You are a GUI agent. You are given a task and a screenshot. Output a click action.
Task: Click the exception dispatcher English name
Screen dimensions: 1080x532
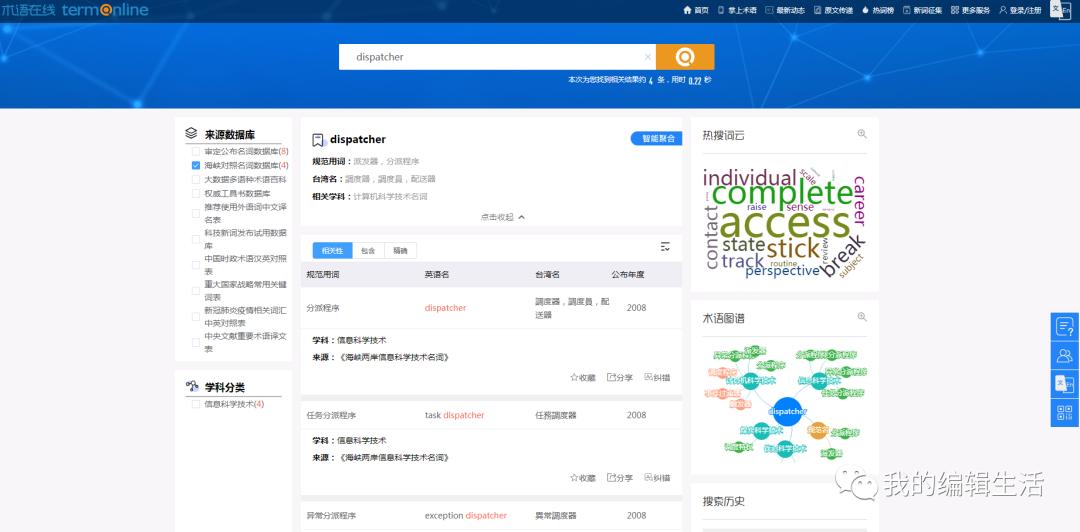click(466, 515)
